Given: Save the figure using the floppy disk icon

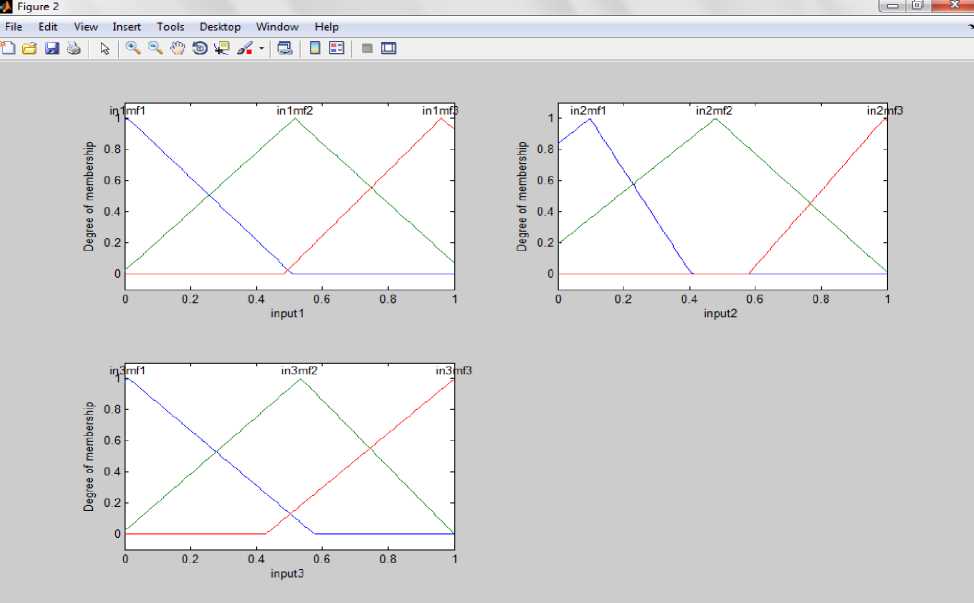Looking at the screenshot, I should (51, 48).
